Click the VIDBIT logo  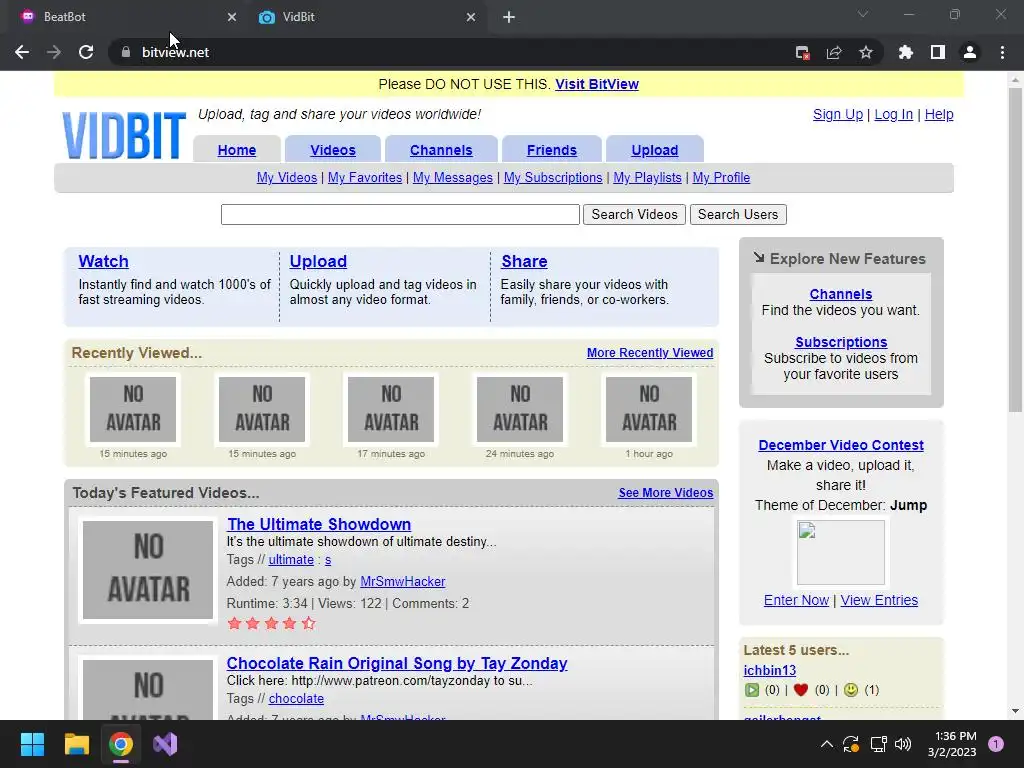[124, 135]
